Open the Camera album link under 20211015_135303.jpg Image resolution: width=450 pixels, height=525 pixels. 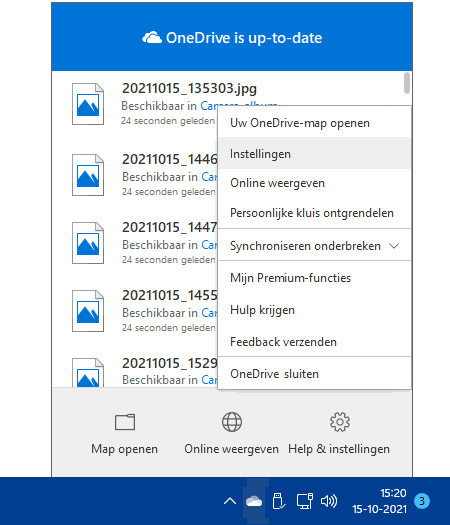pyautogui.click(x=239, y=105)
